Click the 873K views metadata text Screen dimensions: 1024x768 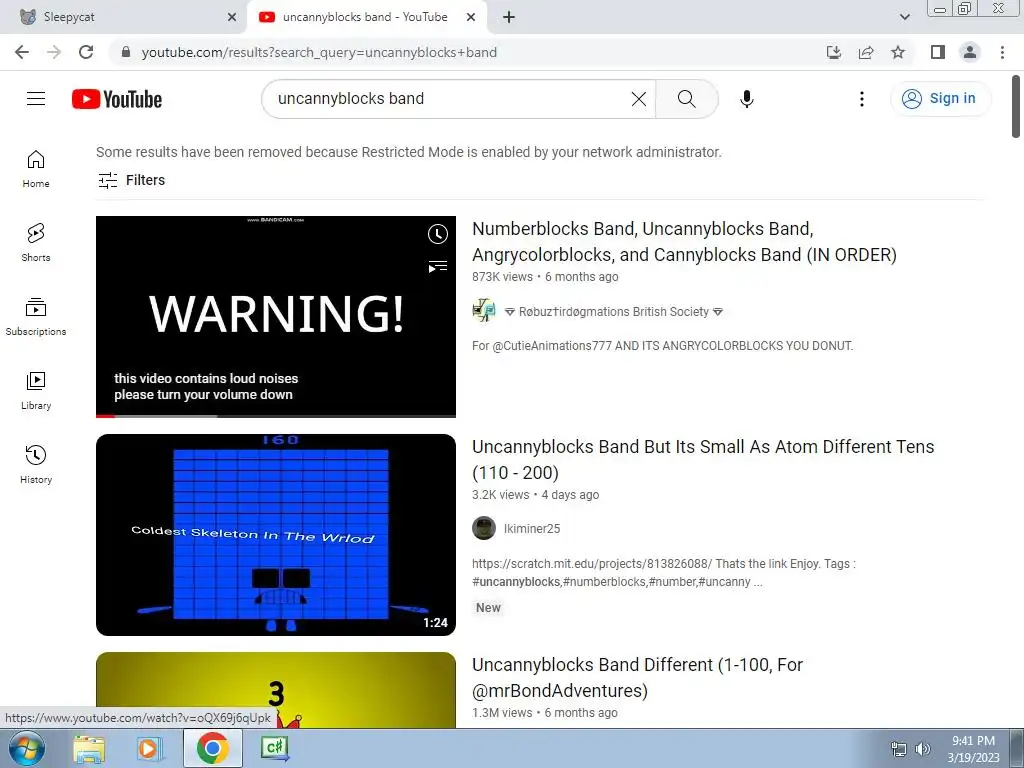[502, 277]
